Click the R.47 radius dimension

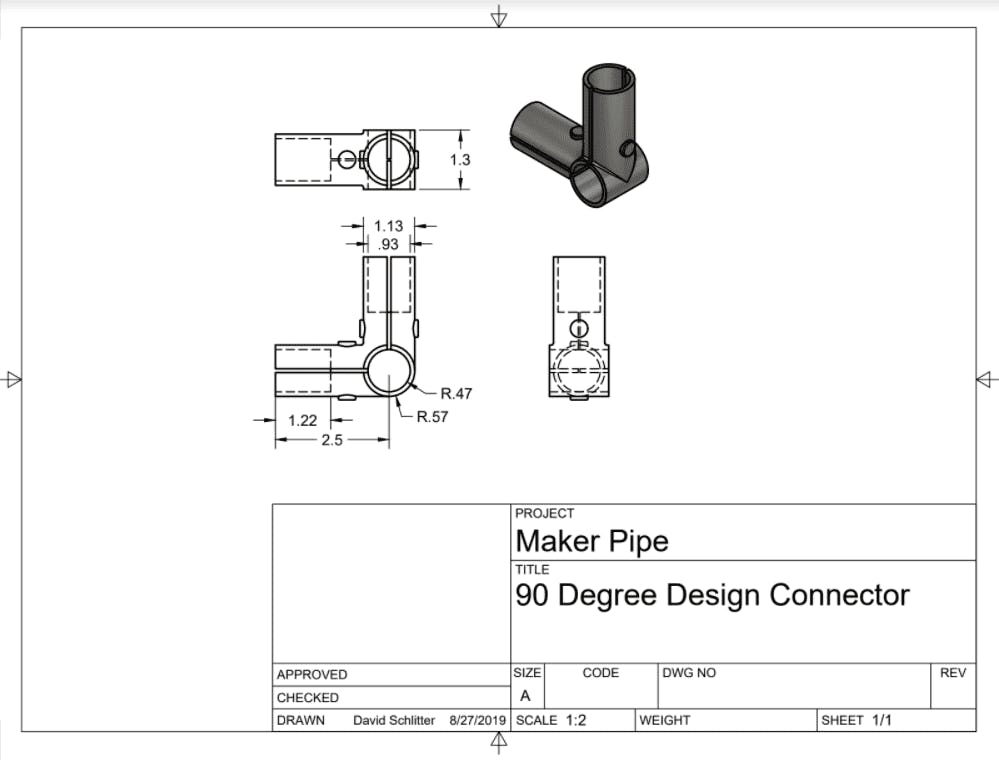(x=456, y=394)
